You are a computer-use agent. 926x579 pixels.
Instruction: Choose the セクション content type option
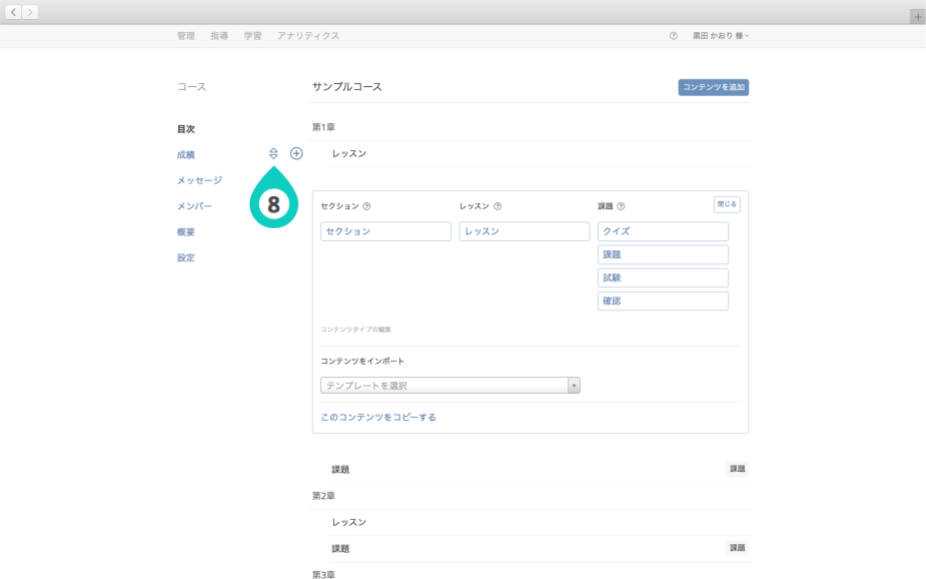point(386,232)
